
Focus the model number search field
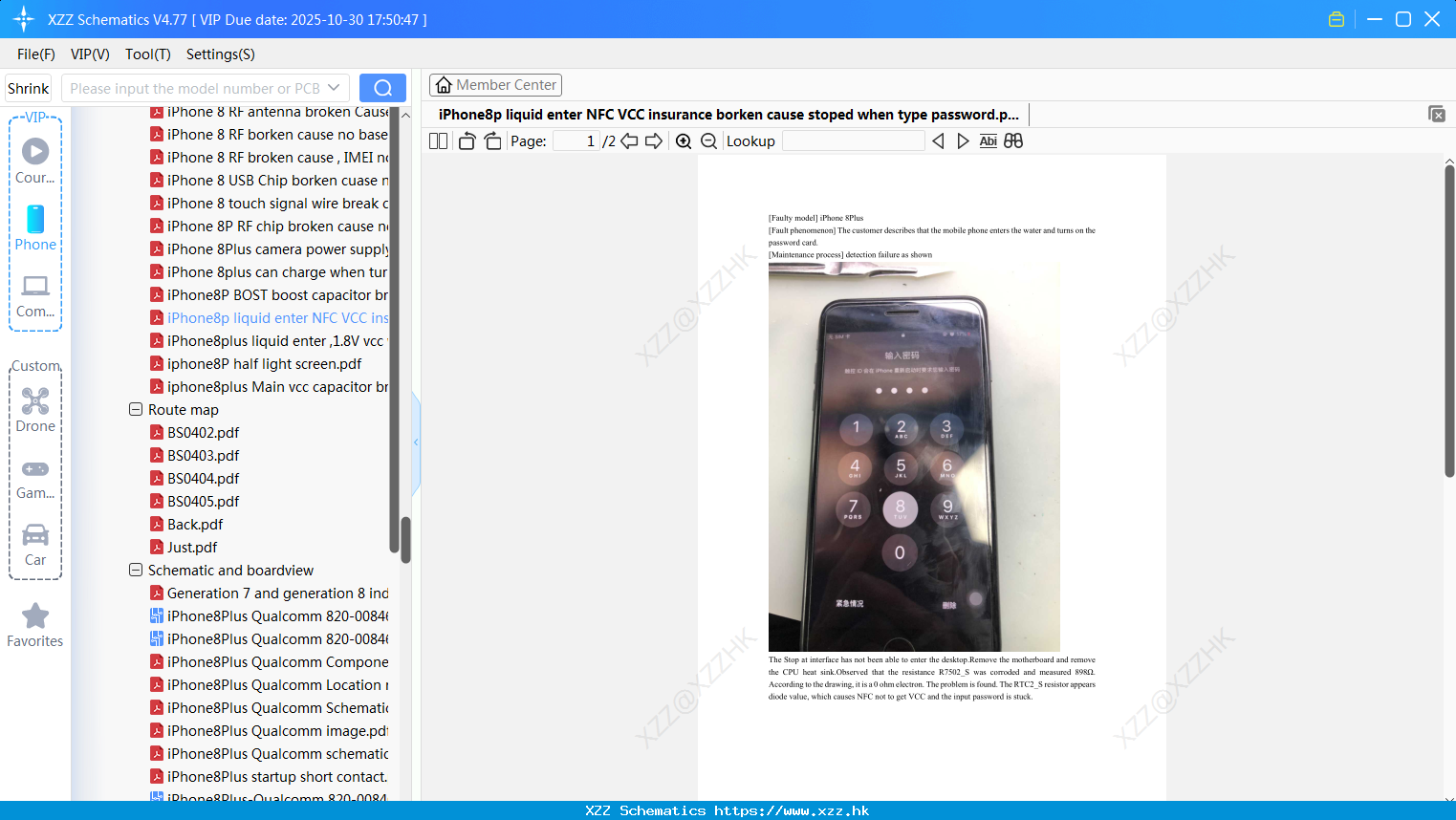(x=196, y=88)
